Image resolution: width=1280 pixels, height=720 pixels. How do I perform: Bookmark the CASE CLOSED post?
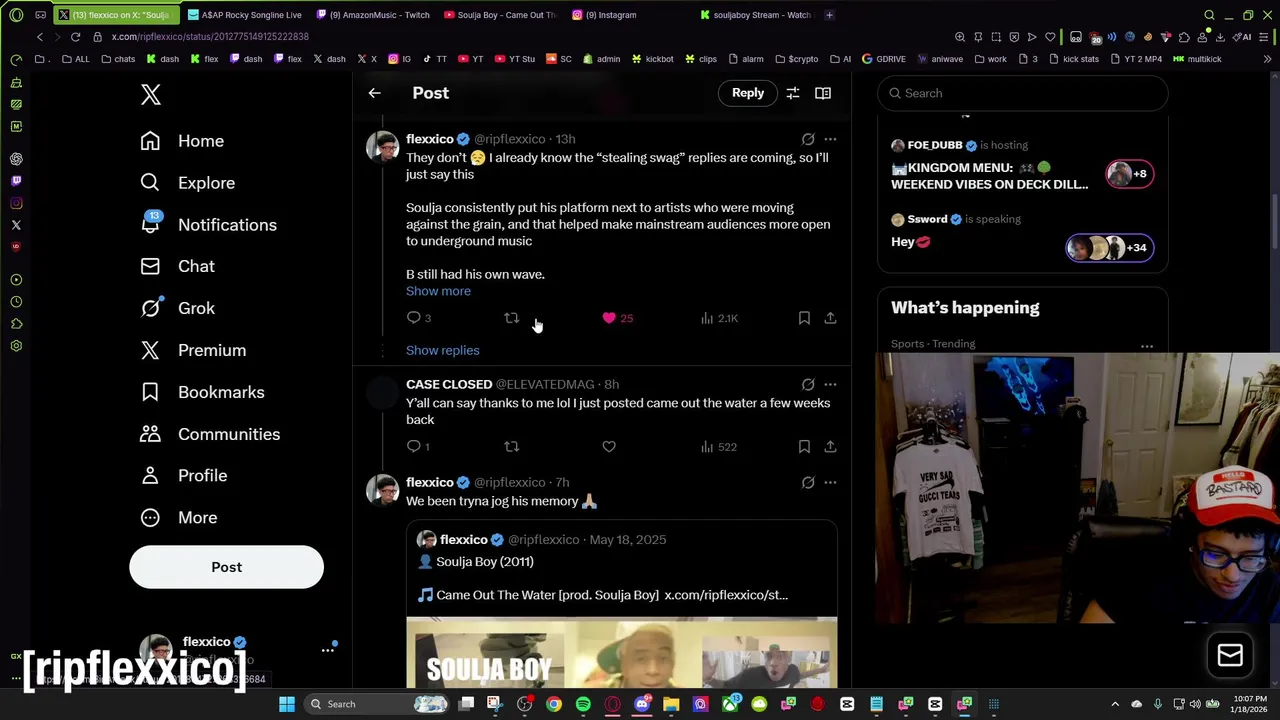[804, 447]
